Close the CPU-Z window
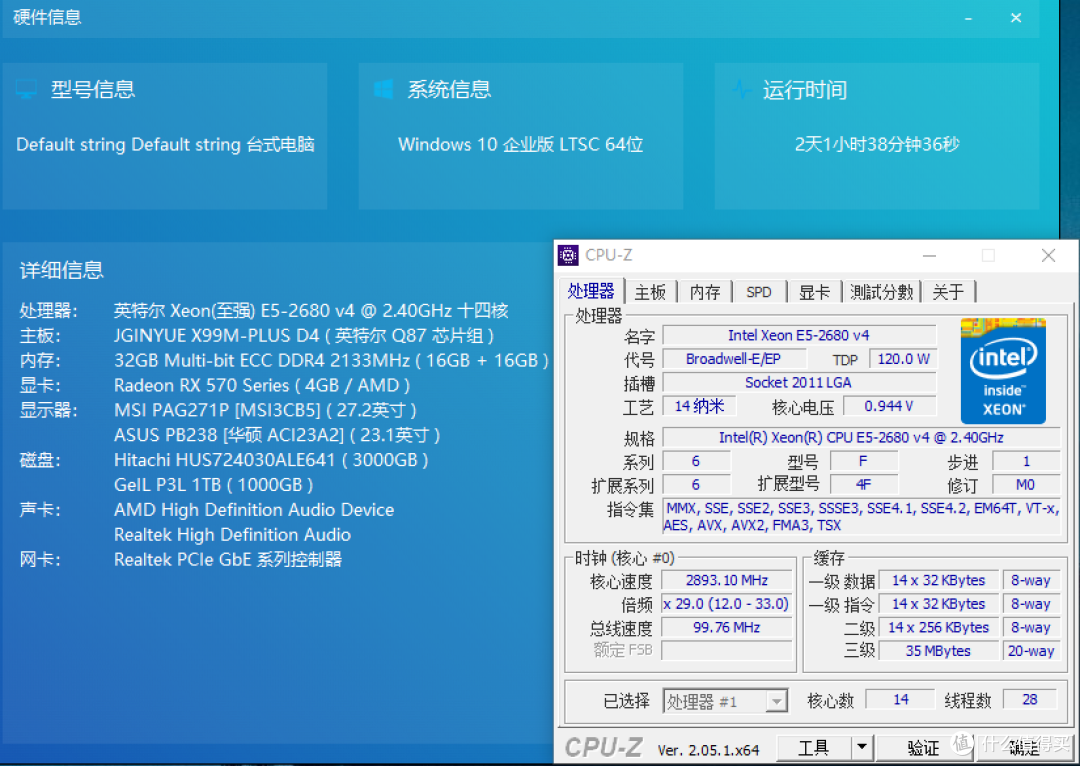The width and height of the screenshot is (1080, 766). tap(1048, 256)
